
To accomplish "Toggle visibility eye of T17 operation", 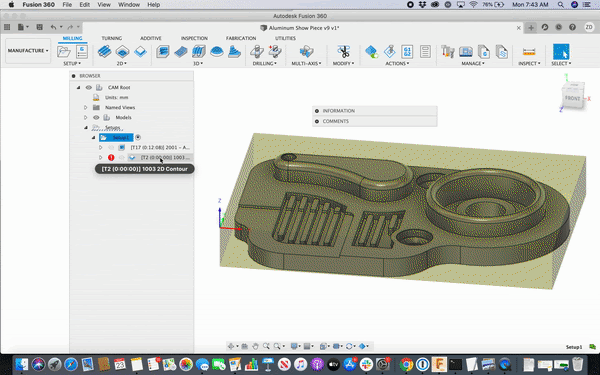I will [111, 147].
